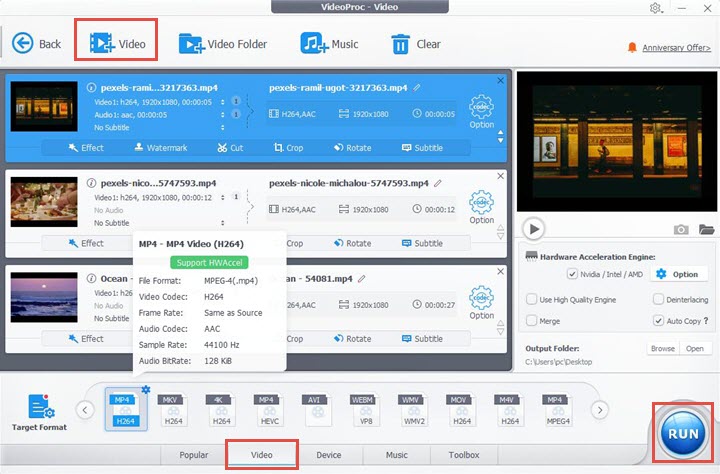Enable Deinterlacing
Image resolution: width=720 pixels, height=474 pixels.
658,299
